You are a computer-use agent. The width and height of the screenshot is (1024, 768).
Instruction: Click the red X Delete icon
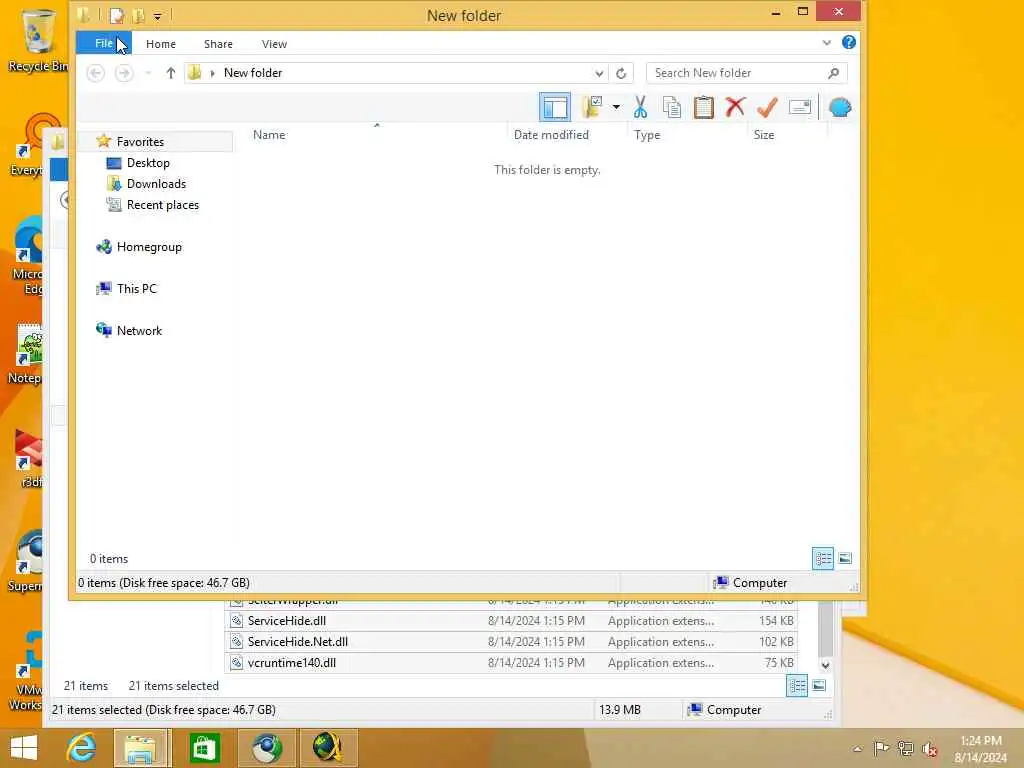[x=735, y=106]
